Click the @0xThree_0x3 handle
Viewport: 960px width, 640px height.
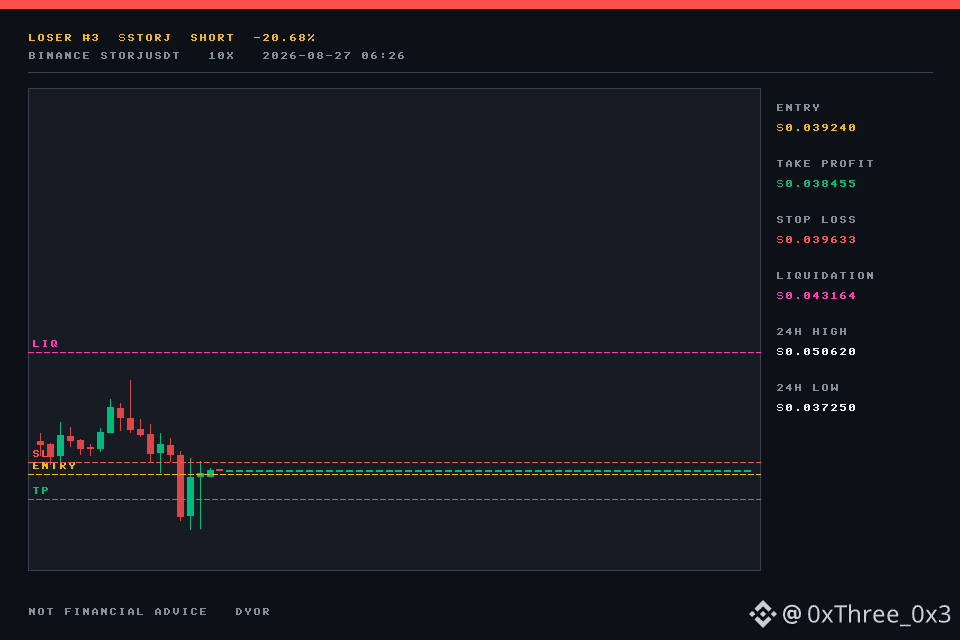pos(866,614)
